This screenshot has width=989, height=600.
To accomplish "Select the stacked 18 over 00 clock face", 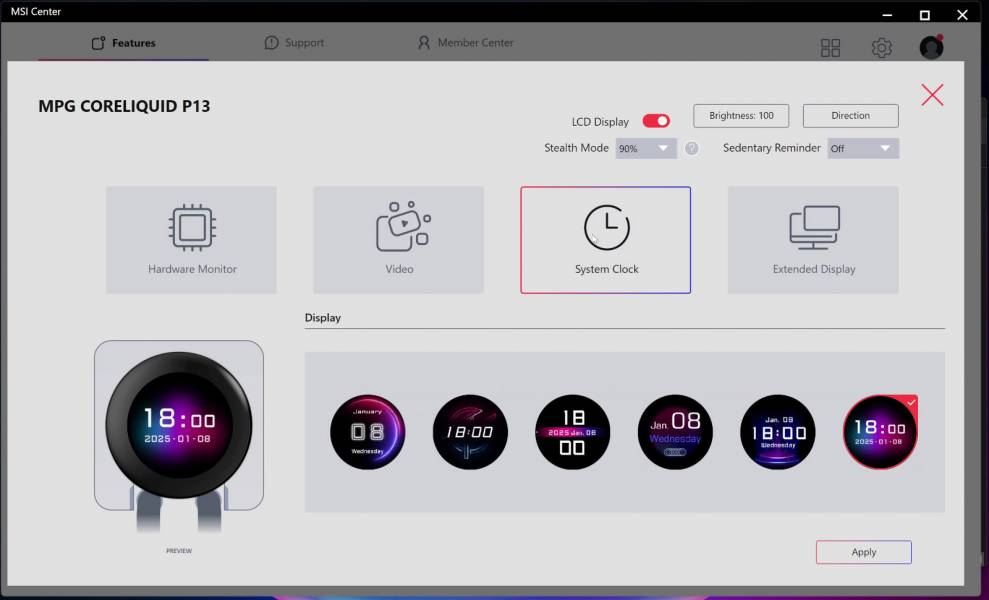I will click(573, 432).
